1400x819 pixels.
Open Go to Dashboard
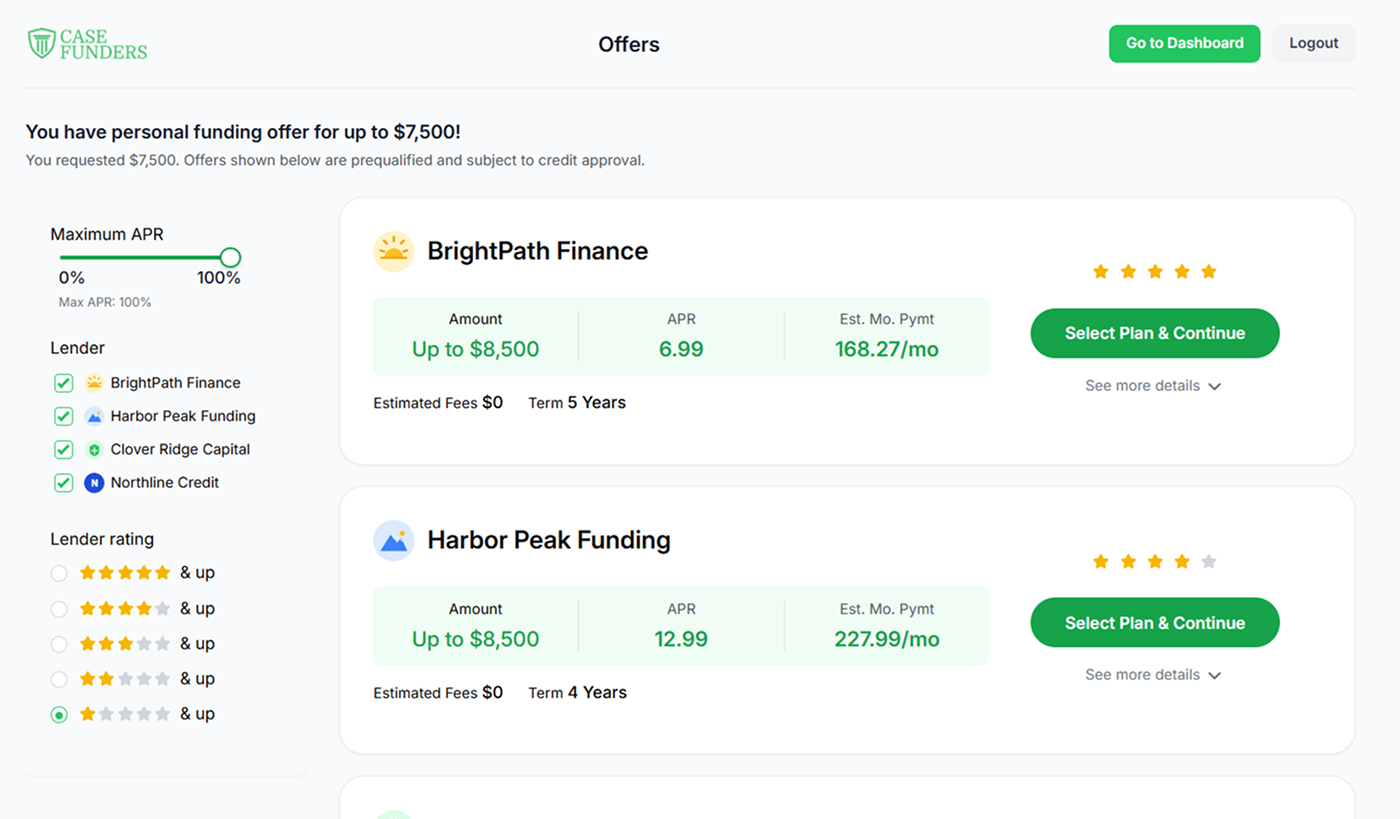pos(1184,43)
